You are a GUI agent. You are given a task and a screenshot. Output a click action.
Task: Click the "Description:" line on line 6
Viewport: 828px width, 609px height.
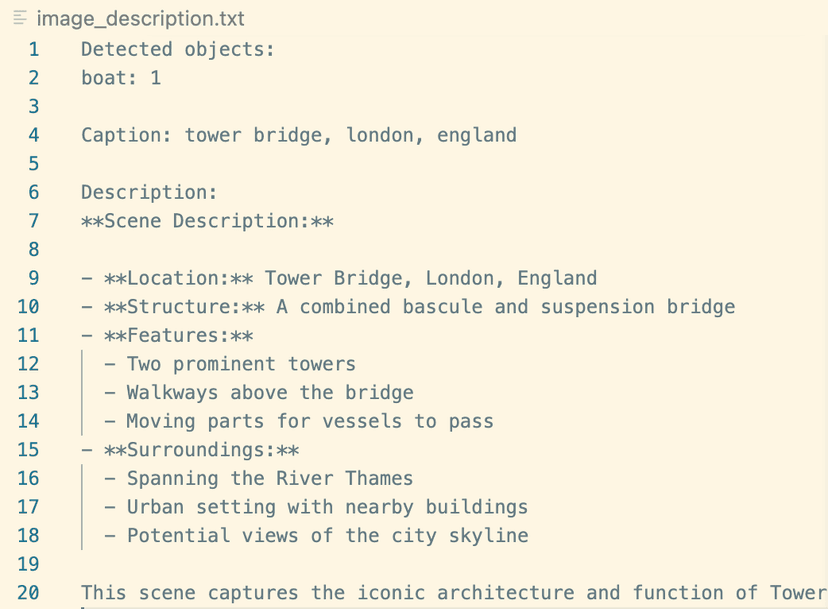[x=148, y=192]
